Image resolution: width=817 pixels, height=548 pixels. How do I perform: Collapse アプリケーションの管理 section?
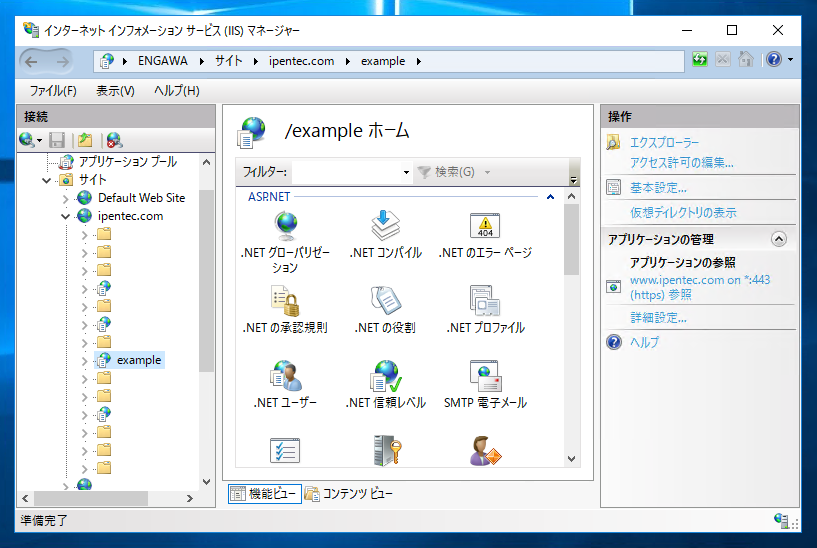778,239
